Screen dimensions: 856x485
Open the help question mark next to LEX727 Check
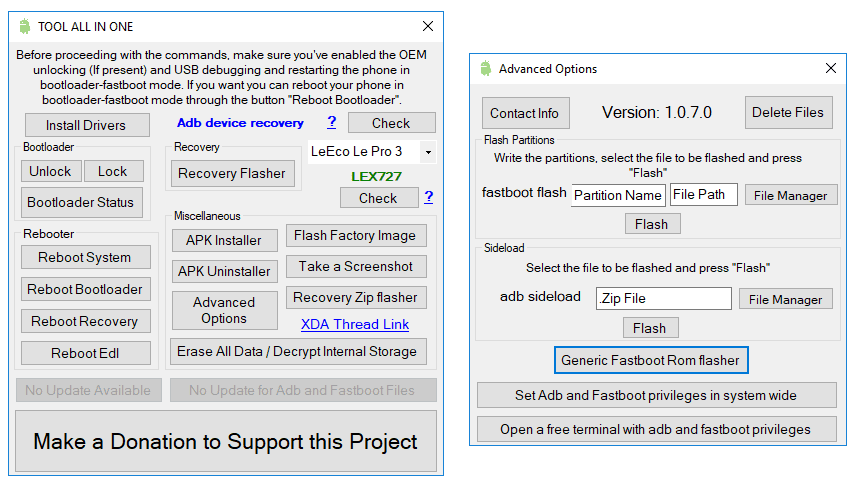tap(429, 197)
